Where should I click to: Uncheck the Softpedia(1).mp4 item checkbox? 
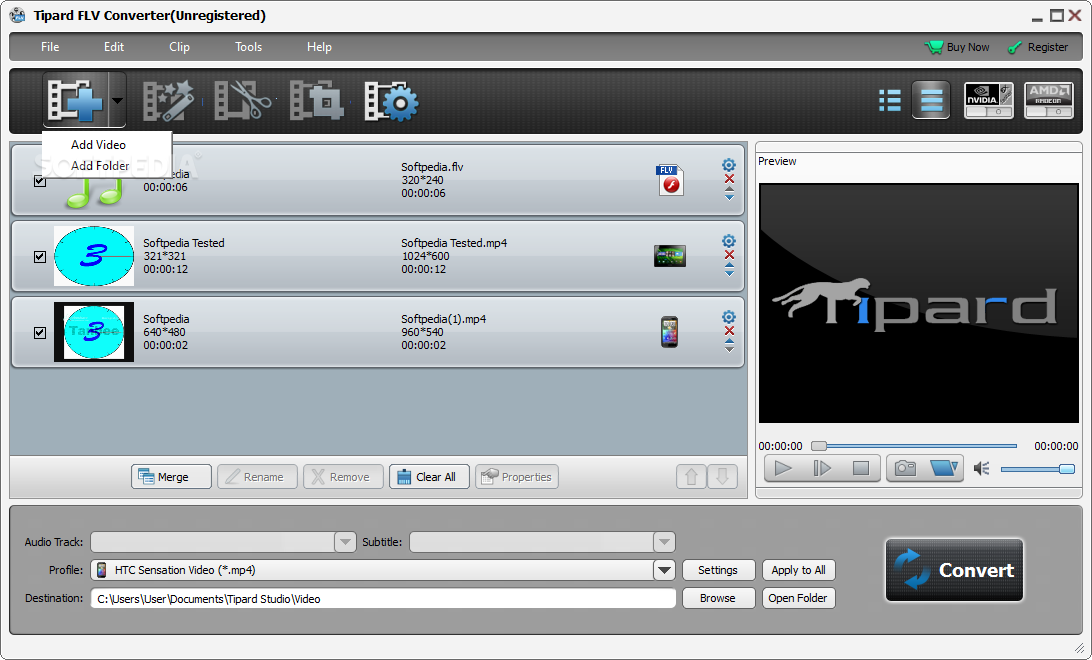[x=40, y=333]
